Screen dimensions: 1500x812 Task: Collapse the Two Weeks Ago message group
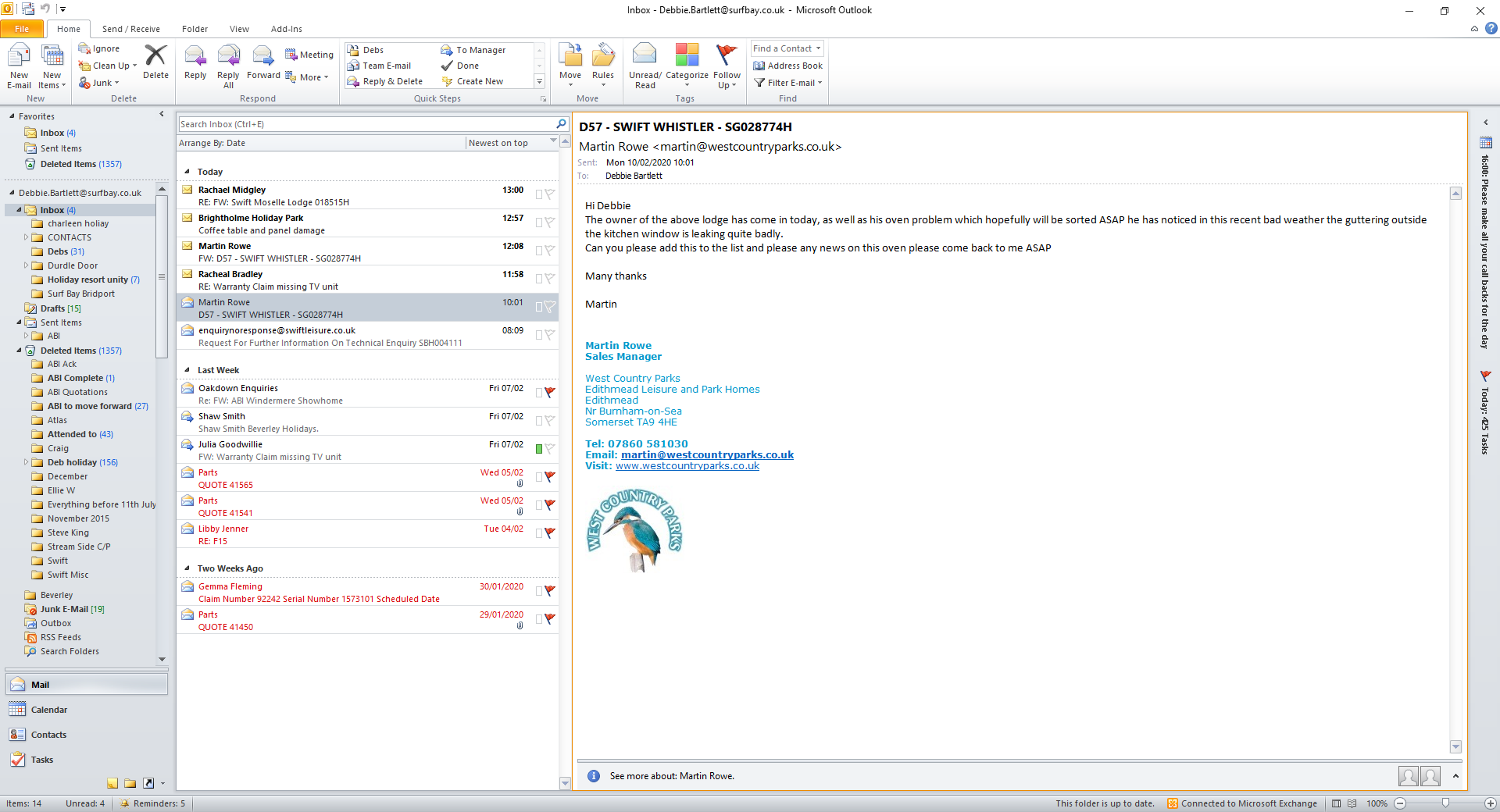(187, 568)
